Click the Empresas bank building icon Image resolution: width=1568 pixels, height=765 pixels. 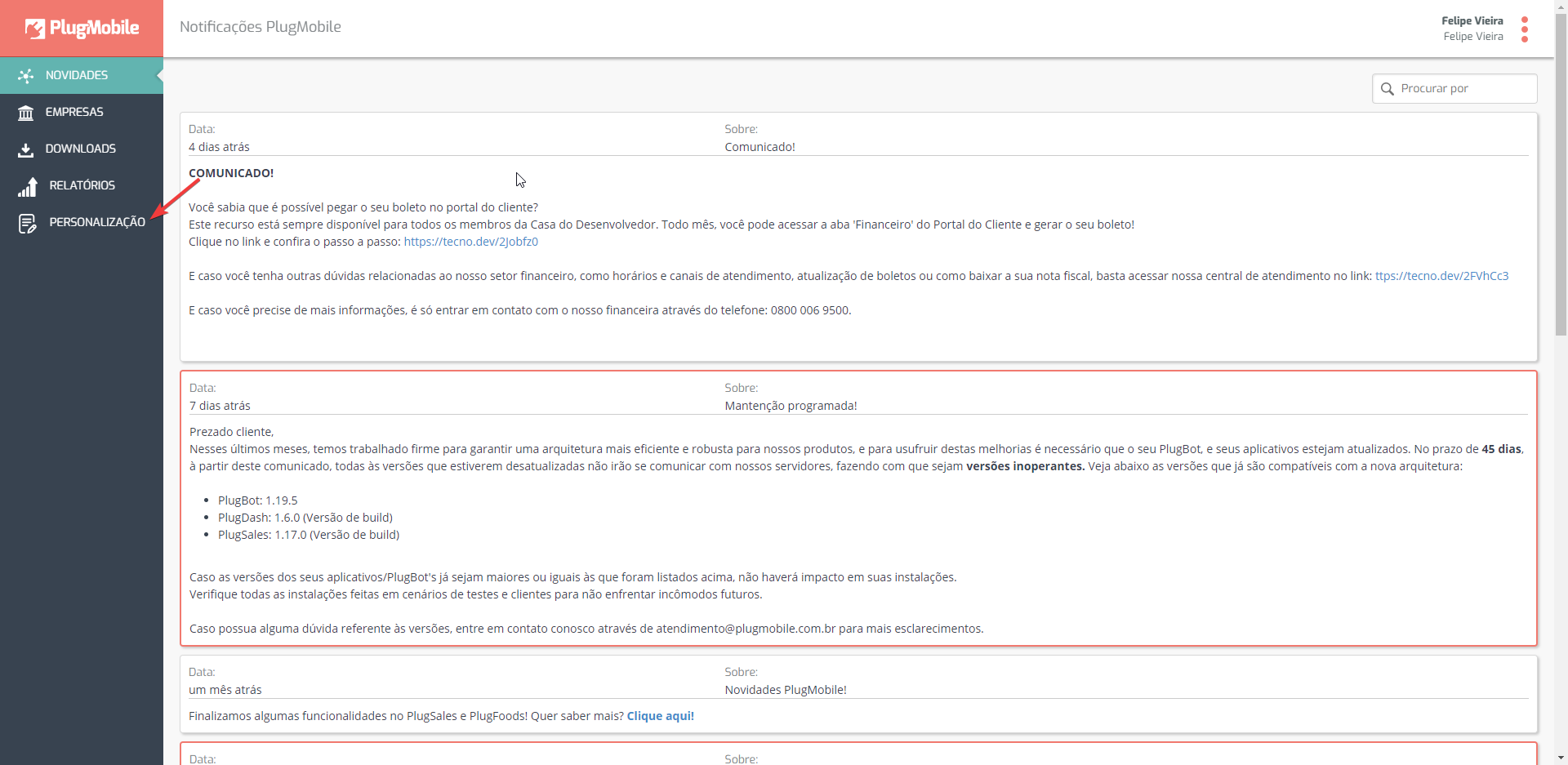pos(26,112)
